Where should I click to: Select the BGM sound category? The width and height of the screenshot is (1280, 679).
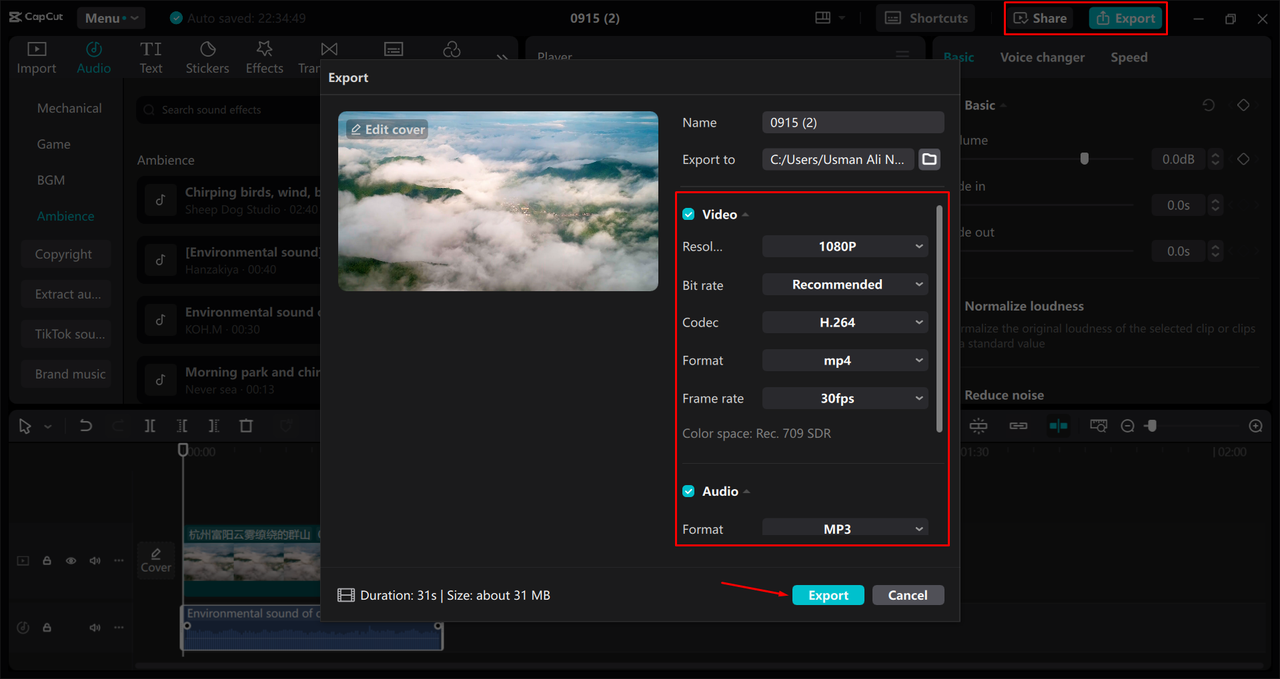(51, 180)
